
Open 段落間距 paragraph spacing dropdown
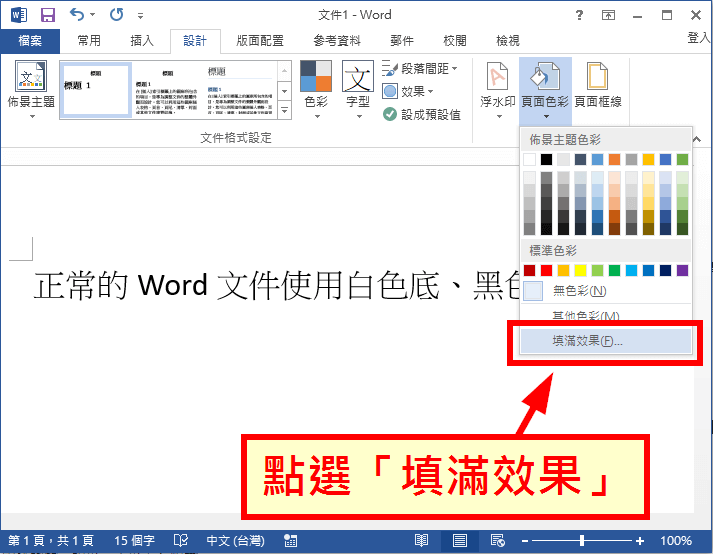(x=420, y=69)
